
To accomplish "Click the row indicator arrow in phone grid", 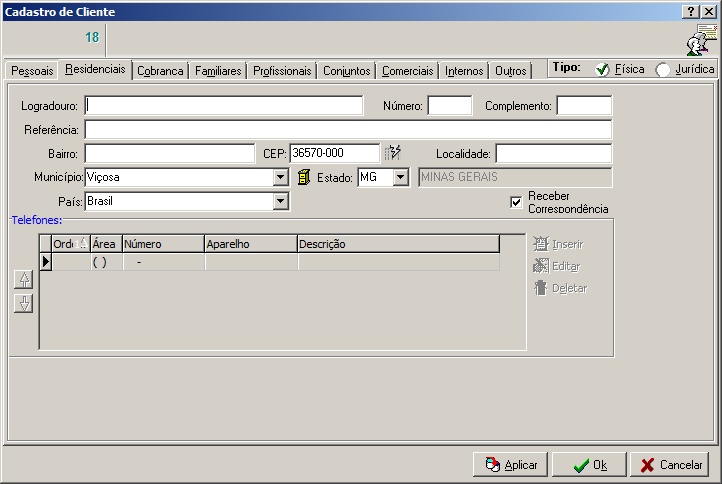I will (x=45, y=262).
